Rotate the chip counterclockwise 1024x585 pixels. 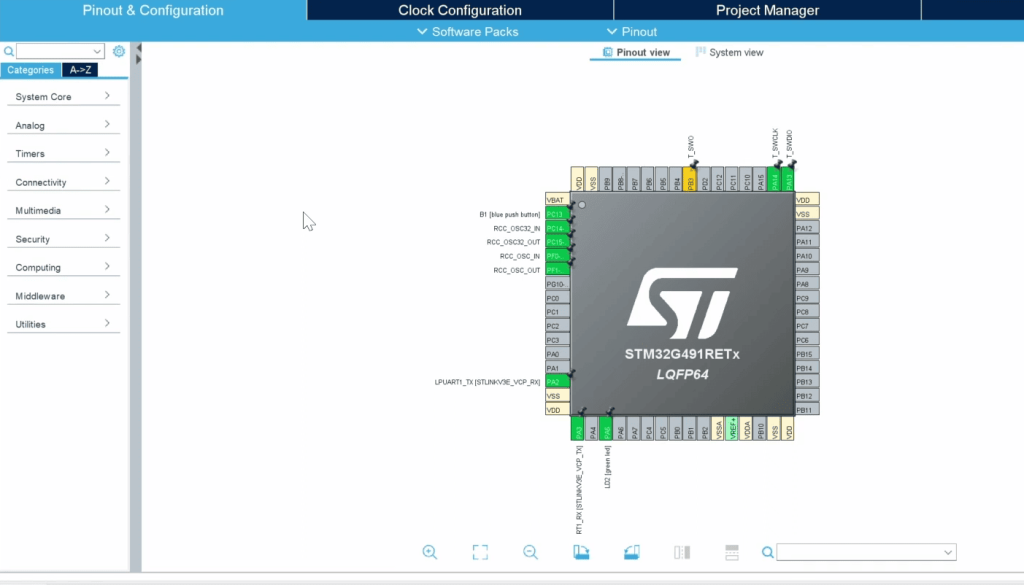pyautogui.click(x=631, y=551)
